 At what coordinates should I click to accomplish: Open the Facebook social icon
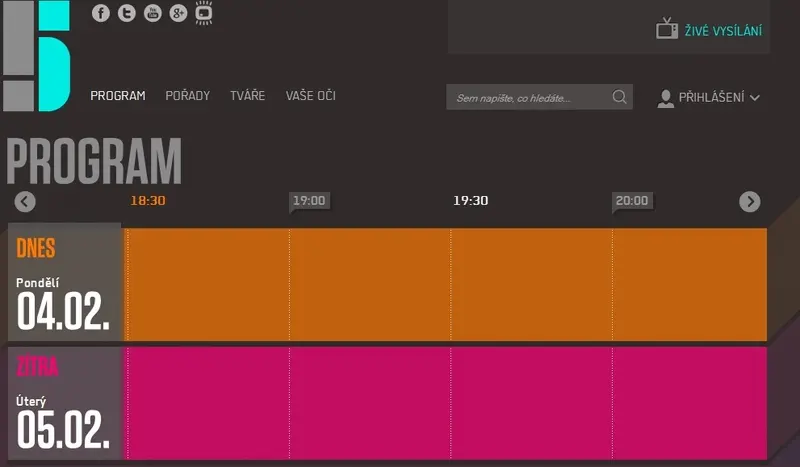tap(101, 13)
